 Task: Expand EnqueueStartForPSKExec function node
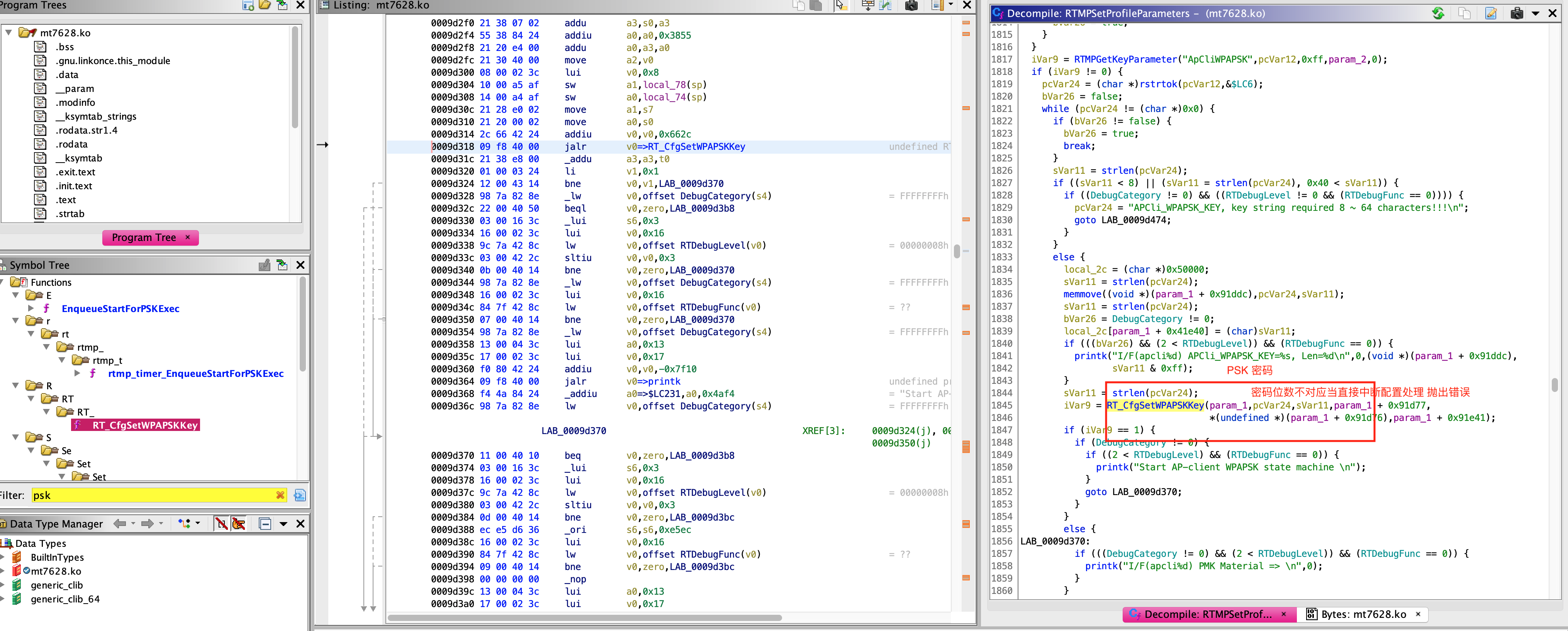(31, 309)
